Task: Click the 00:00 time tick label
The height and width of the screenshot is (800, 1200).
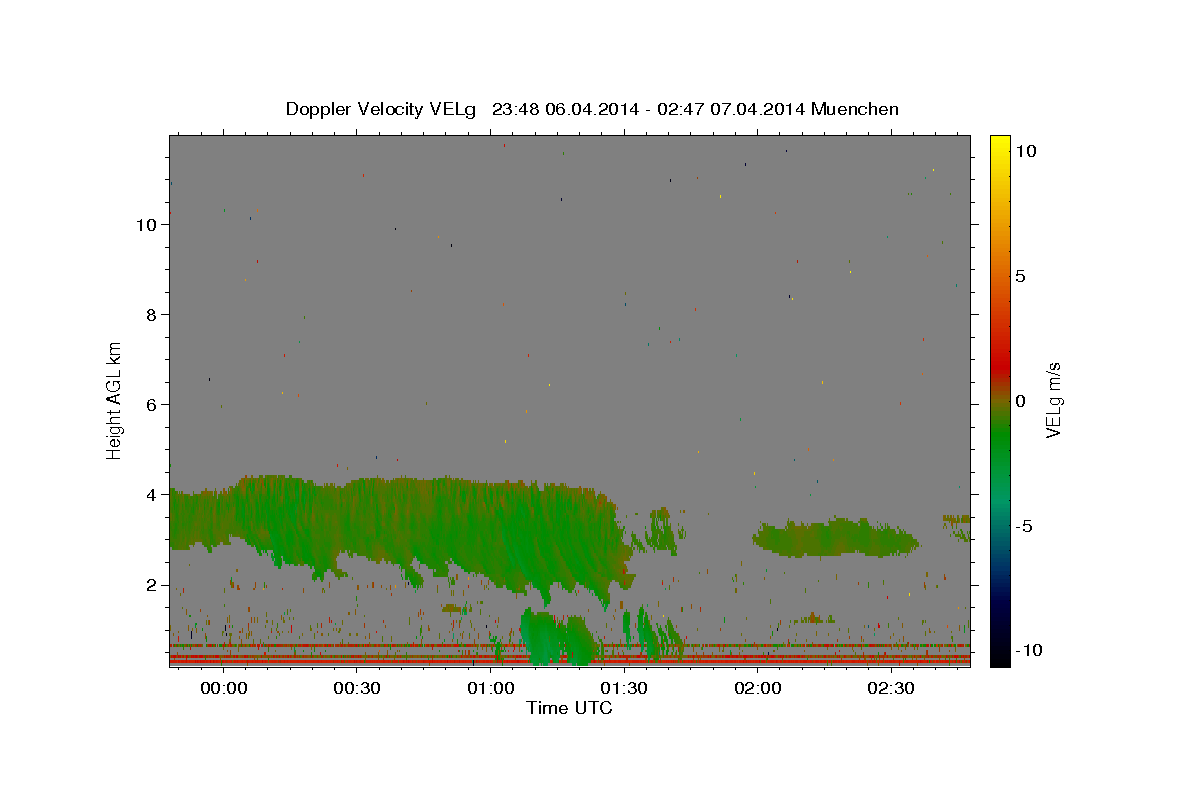Action: click(x=224, y=689)
